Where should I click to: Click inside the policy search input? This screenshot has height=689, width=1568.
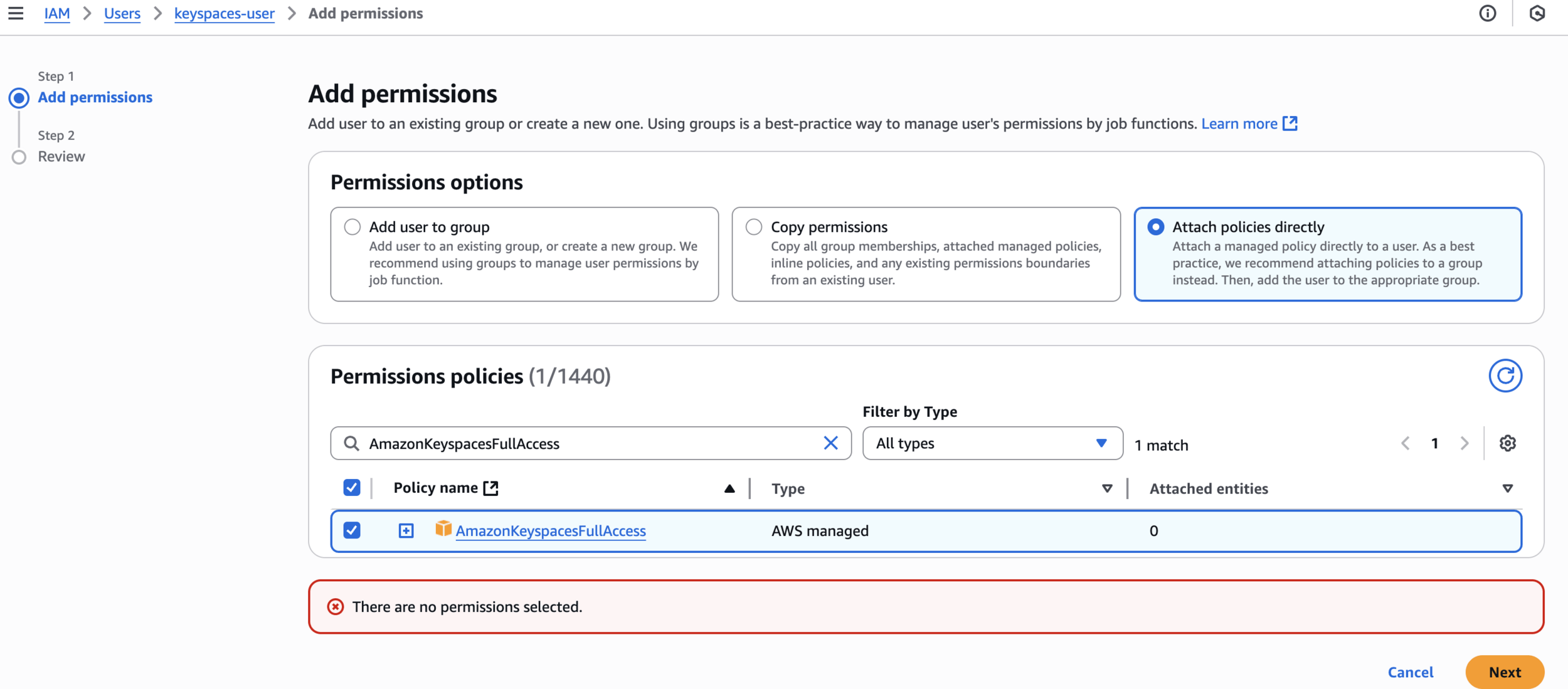point(590,443)
